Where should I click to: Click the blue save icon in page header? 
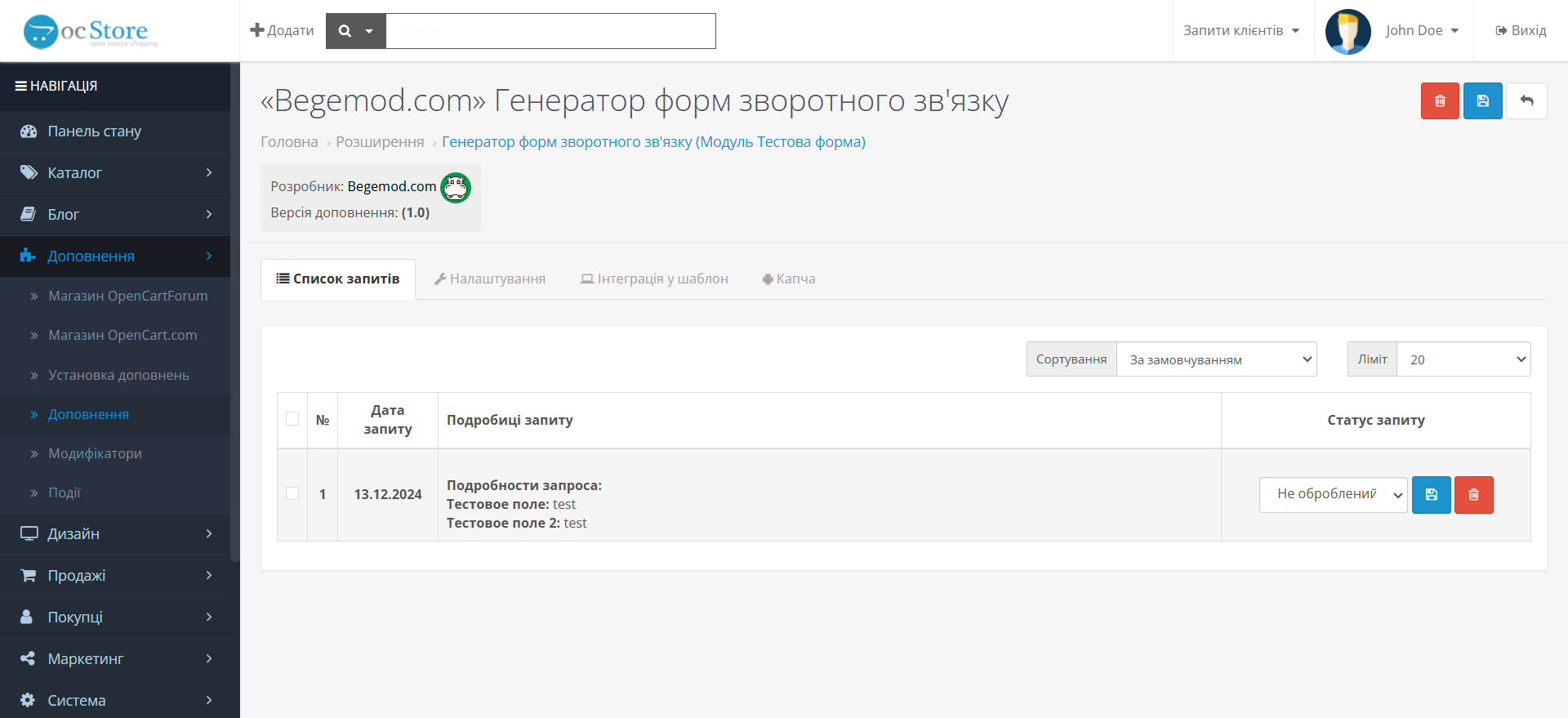[1482, 101]
